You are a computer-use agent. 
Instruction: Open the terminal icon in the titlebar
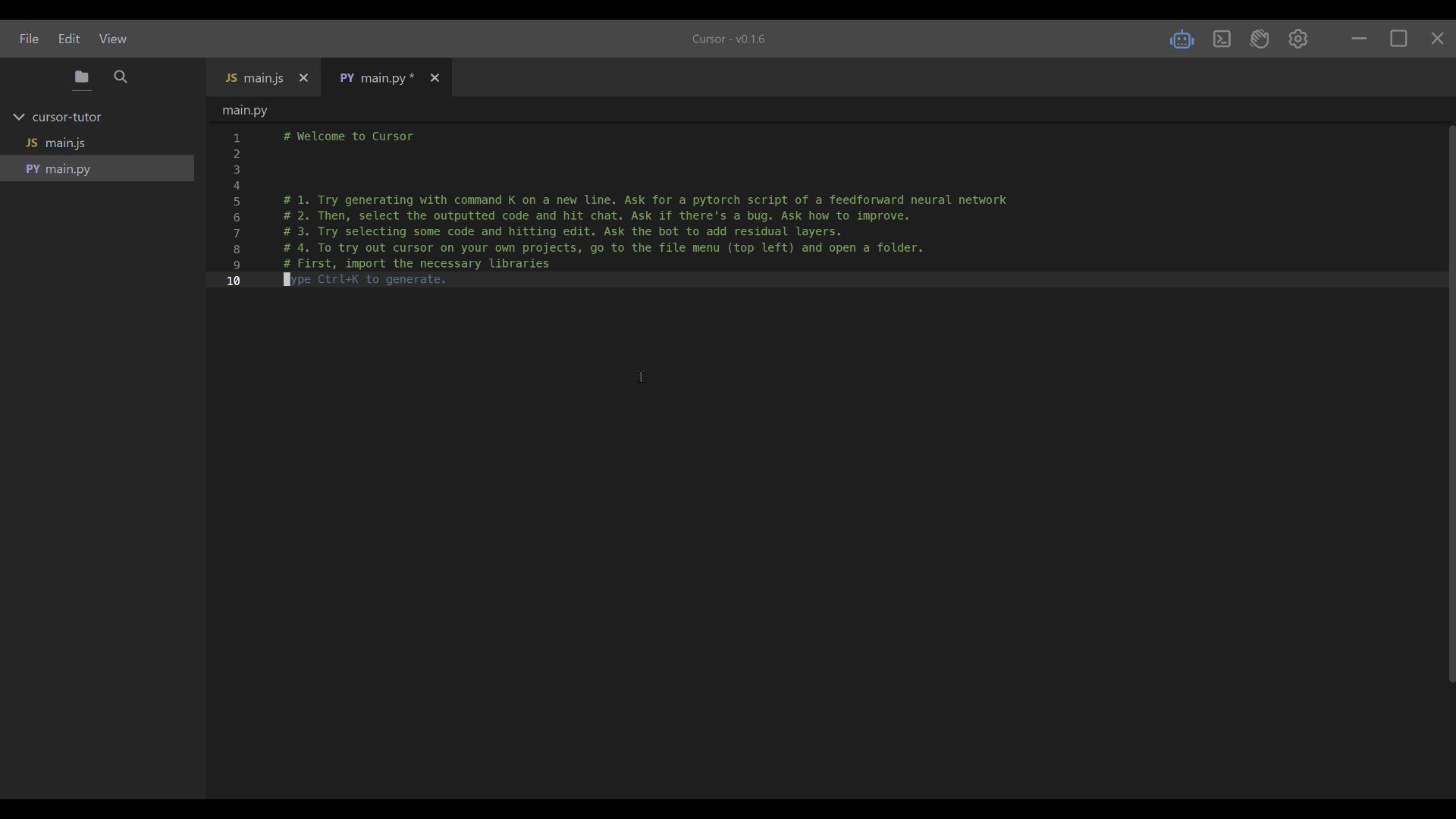(x=1222, y=39)
